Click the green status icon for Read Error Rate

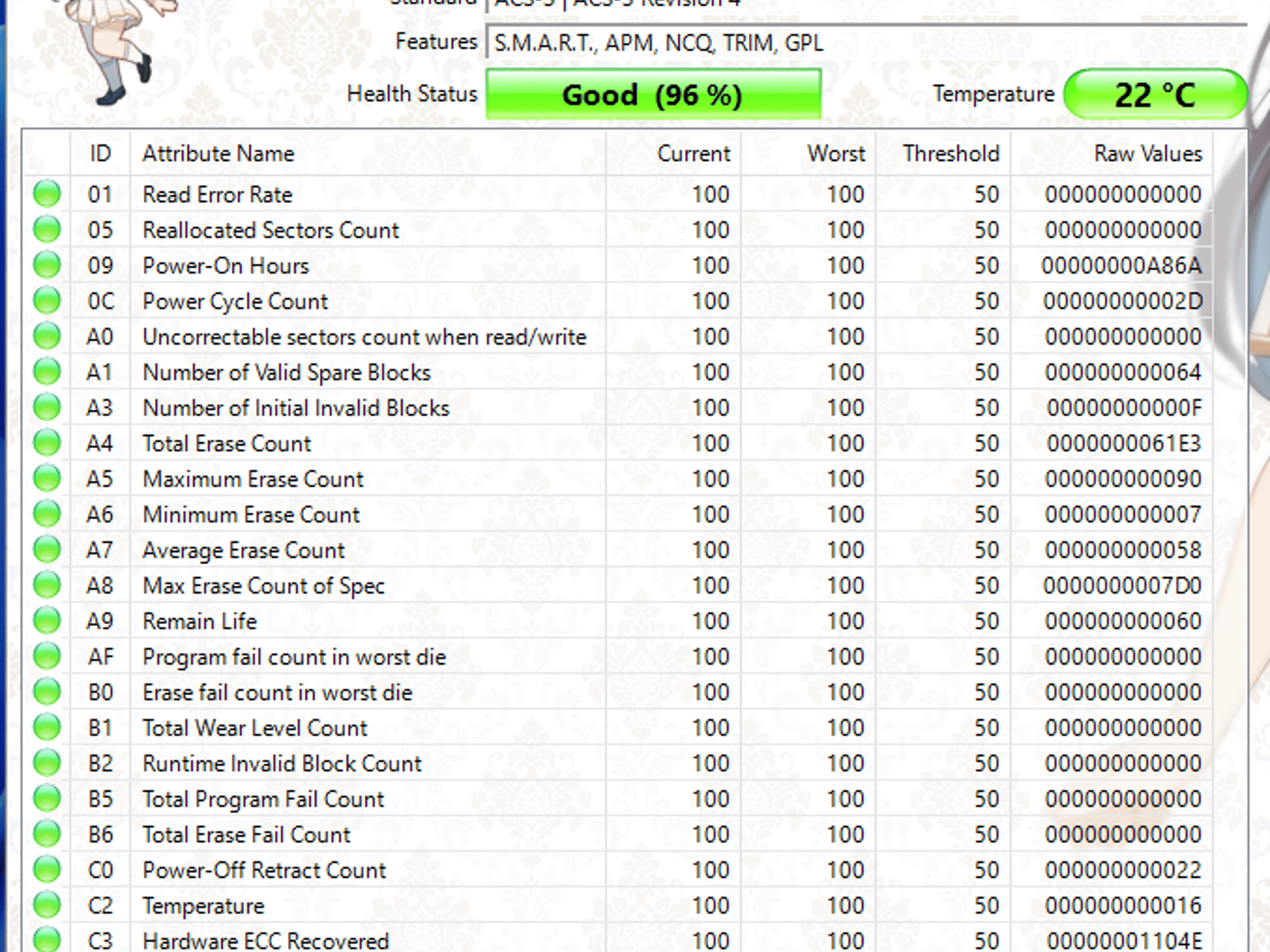pos(47,194)
